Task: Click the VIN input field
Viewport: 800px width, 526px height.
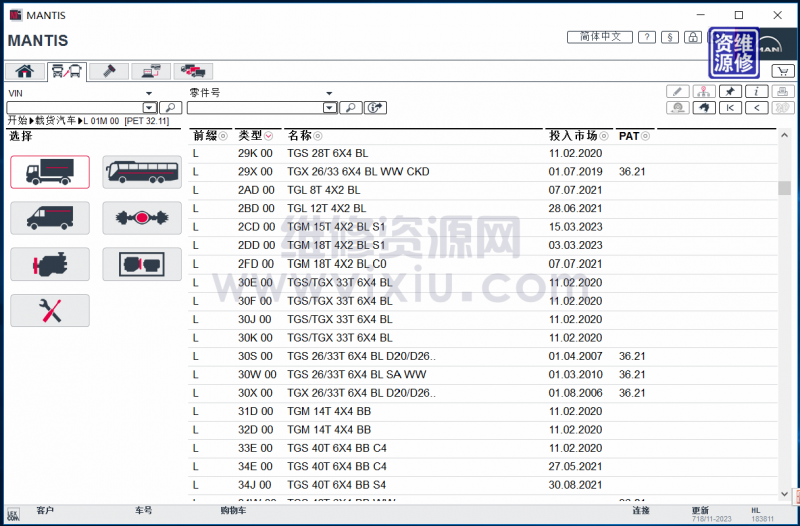Action: point(75,108)
